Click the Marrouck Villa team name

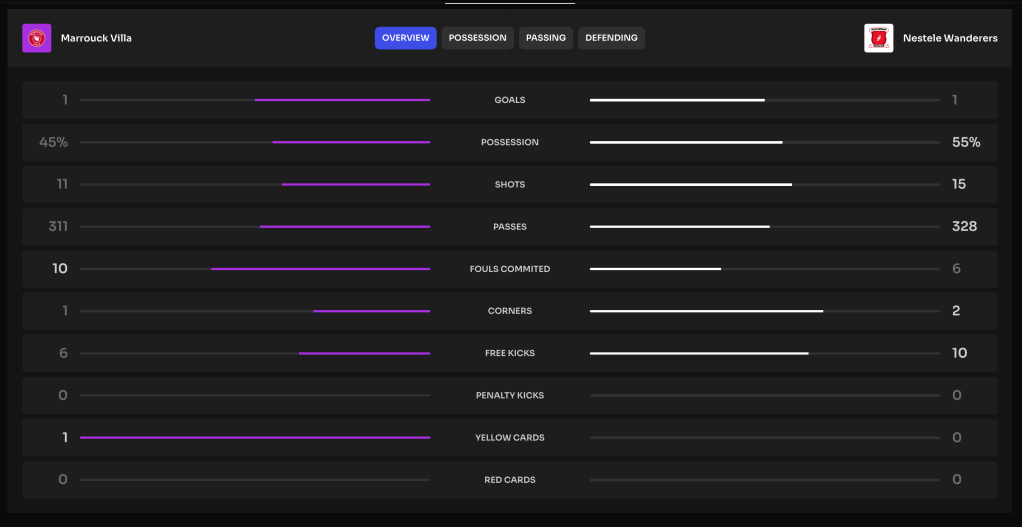(x=96, y=38)
